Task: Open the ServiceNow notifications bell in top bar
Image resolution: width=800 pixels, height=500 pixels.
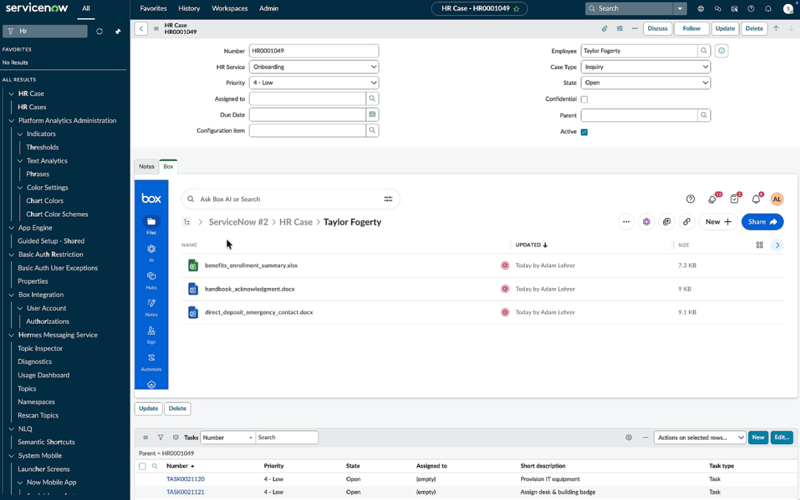Action: (768, 9)
